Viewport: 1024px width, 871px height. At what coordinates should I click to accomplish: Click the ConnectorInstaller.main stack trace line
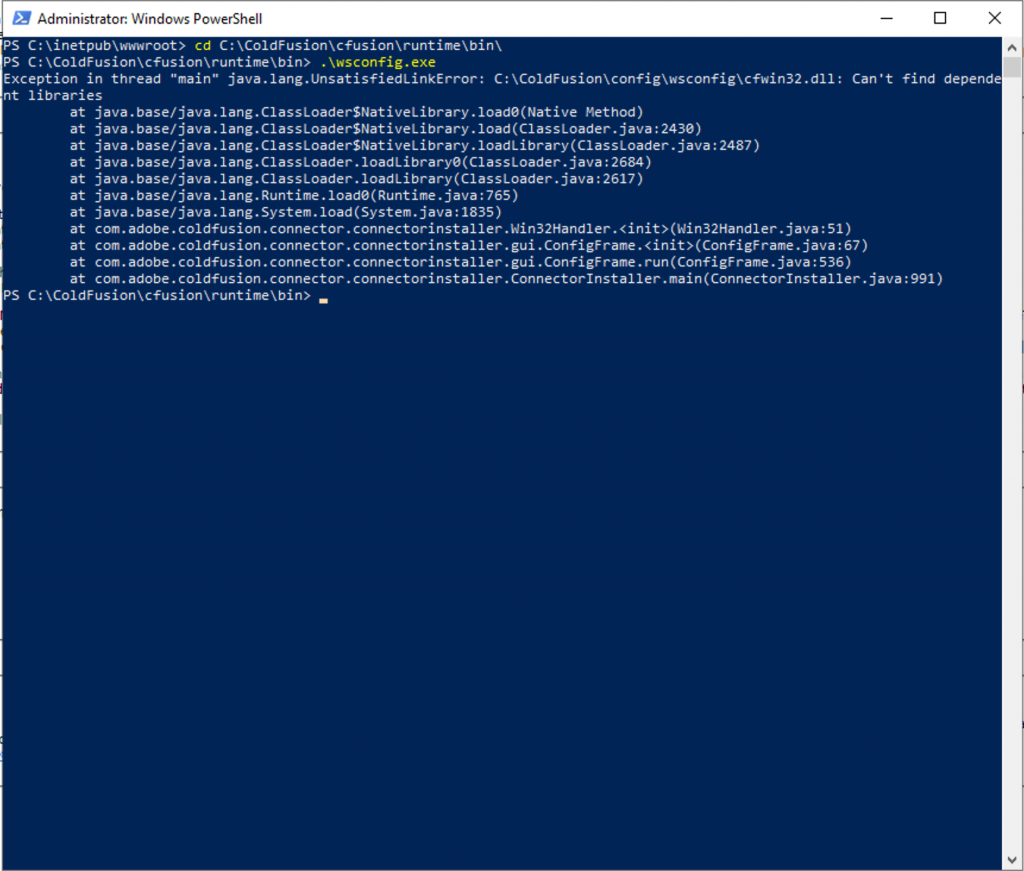506,279
